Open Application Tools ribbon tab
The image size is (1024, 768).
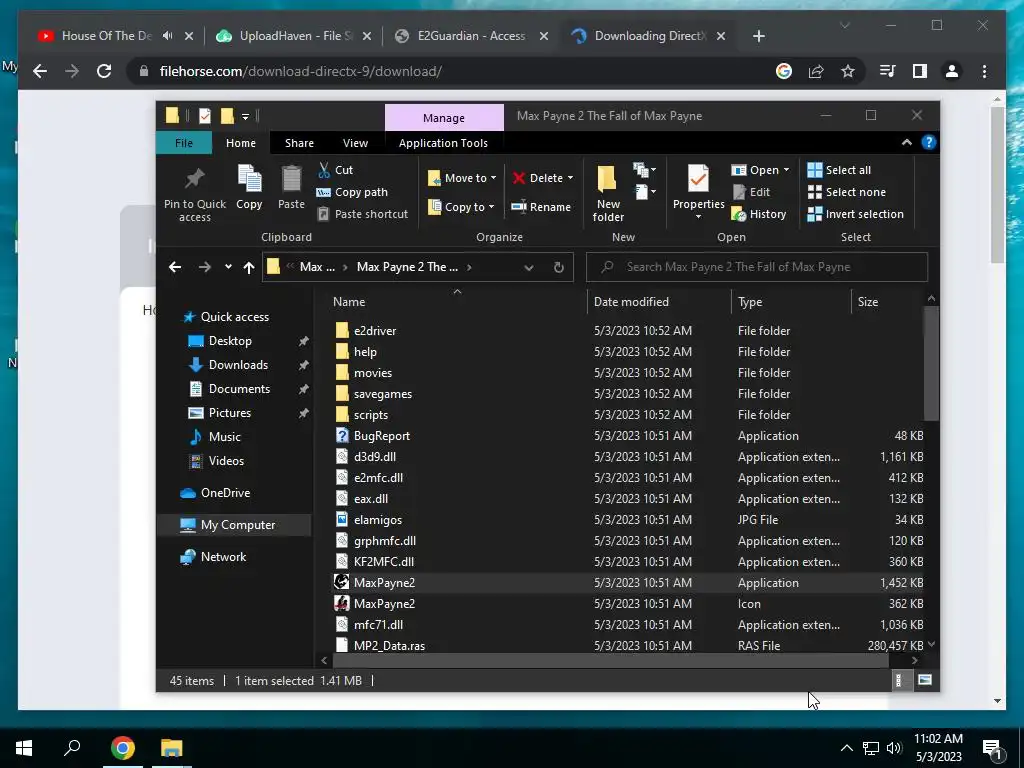click(443, 143)
